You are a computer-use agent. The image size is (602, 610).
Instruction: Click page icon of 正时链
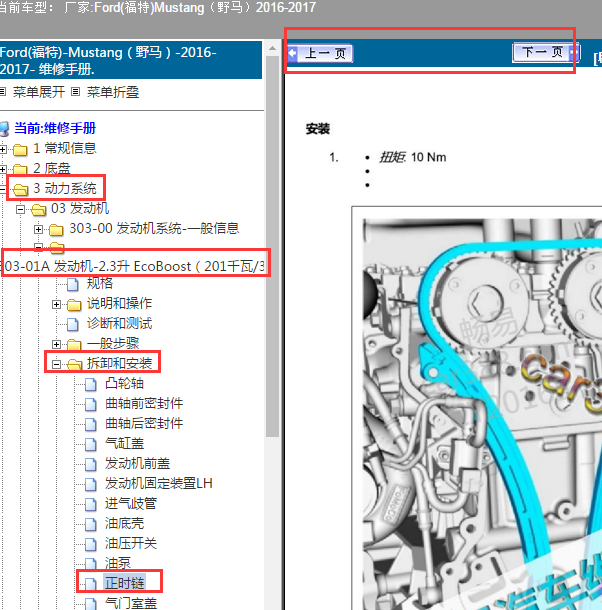(x=91, y=584)
